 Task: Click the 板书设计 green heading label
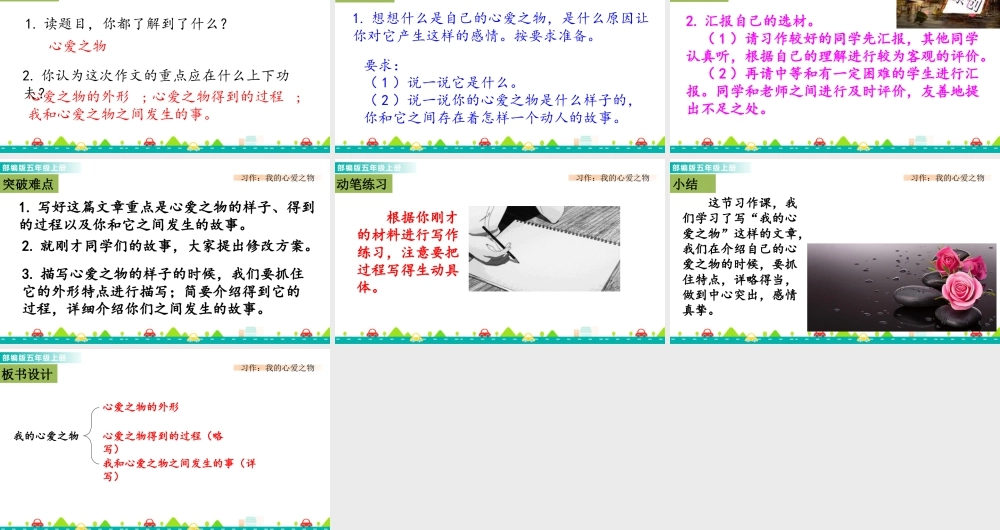(28, 374)
